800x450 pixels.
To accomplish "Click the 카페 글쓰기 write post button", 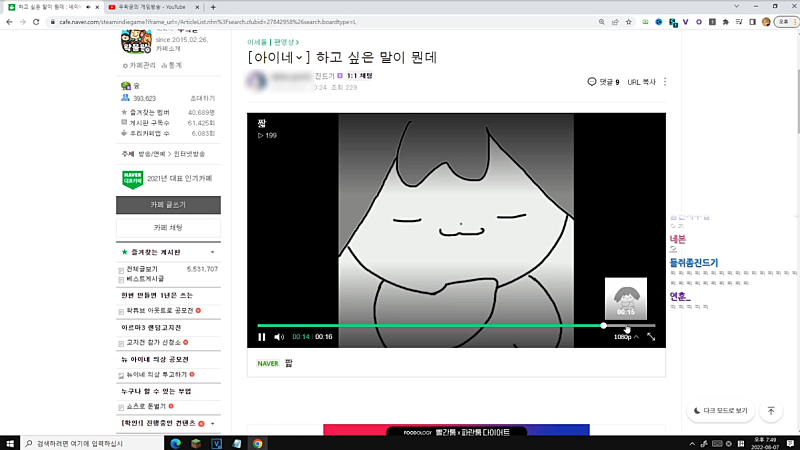I will pyautogui.click(x=167, y=204).
